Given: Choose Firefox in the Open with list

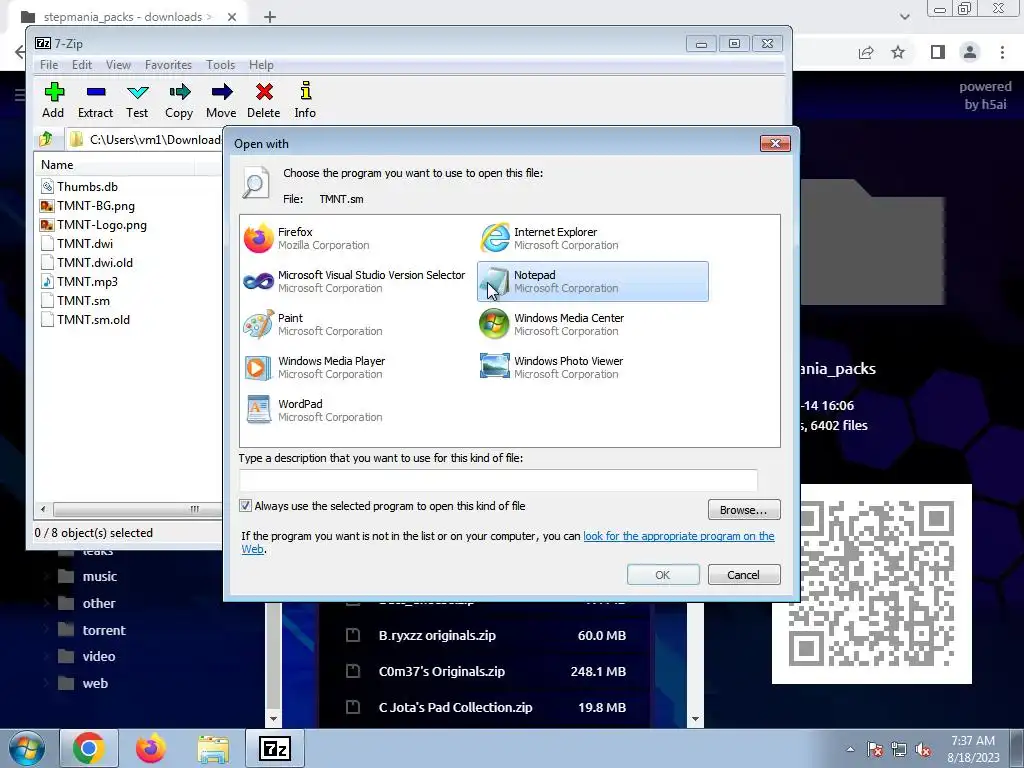Looking at the screenshot, I should pos(358,238).
